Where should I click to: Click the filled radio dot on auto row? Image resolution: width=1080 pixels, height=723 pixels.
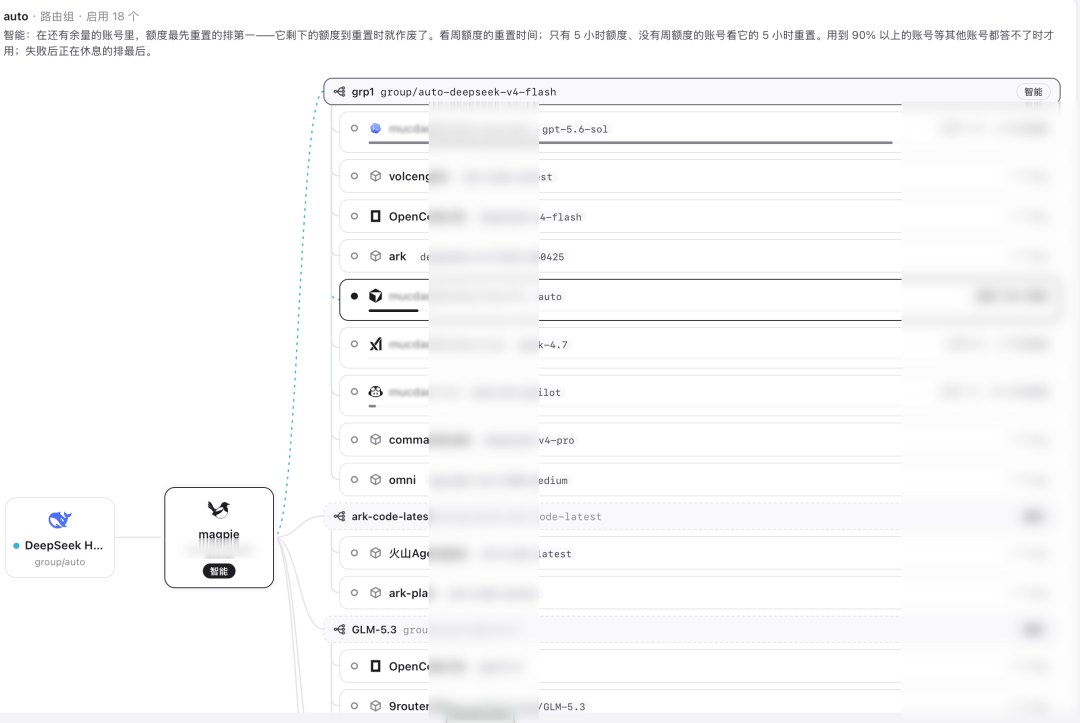pyautogui.click(x=354, y=296)
